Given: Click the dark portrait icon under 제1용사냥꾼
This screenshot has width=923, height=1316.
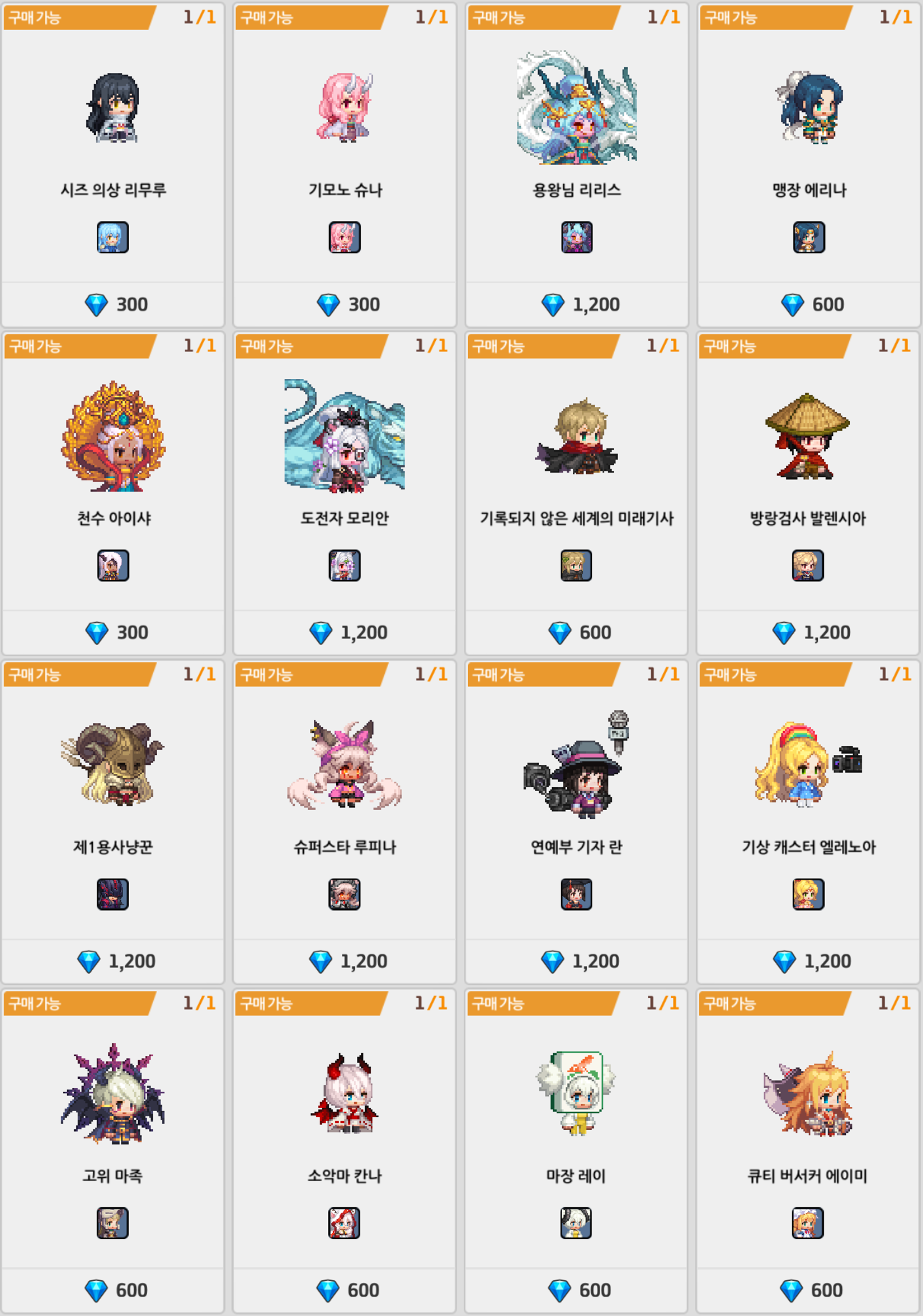Looking at the screenshot, I should [x=112, y=894].
